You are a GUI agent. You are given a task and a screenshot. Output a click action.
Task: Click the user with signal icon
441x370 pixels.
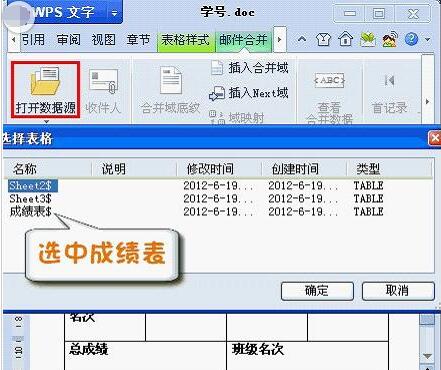coord(390,39)
